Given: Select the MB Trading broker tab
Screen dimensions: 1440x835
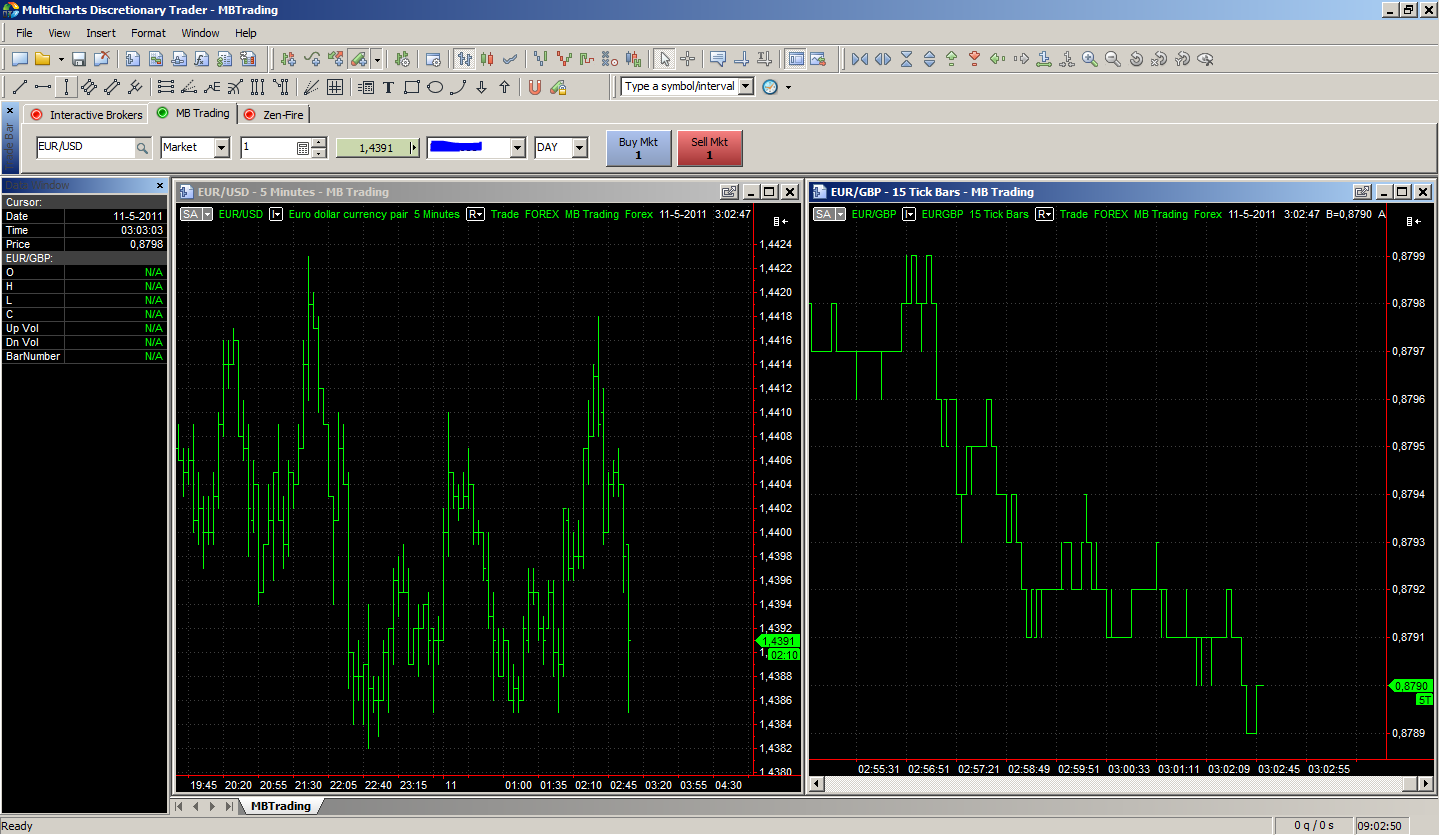Looking at the screenshot, I should pyautogui.click(x=194, y=113).
